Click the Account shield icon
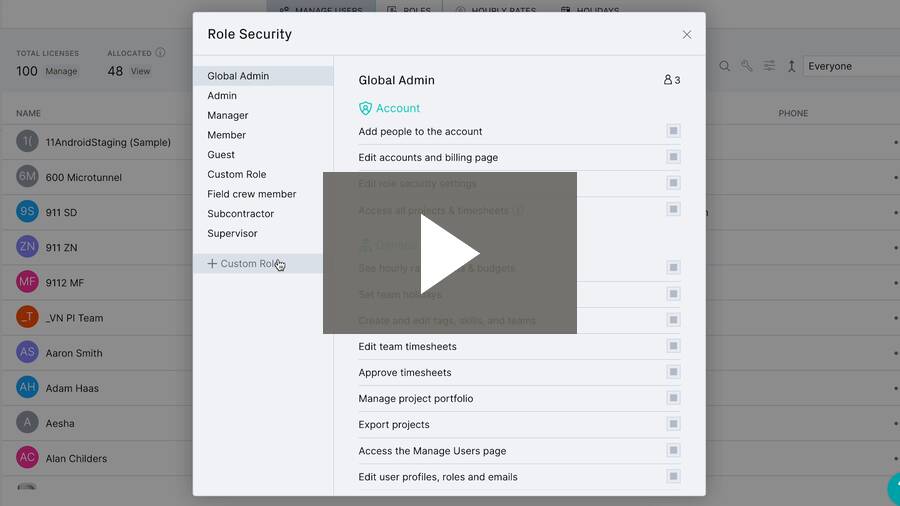Image resolution: width=900 pixels, height=506 pixels. pyautogui.click(x=365, y=108)
